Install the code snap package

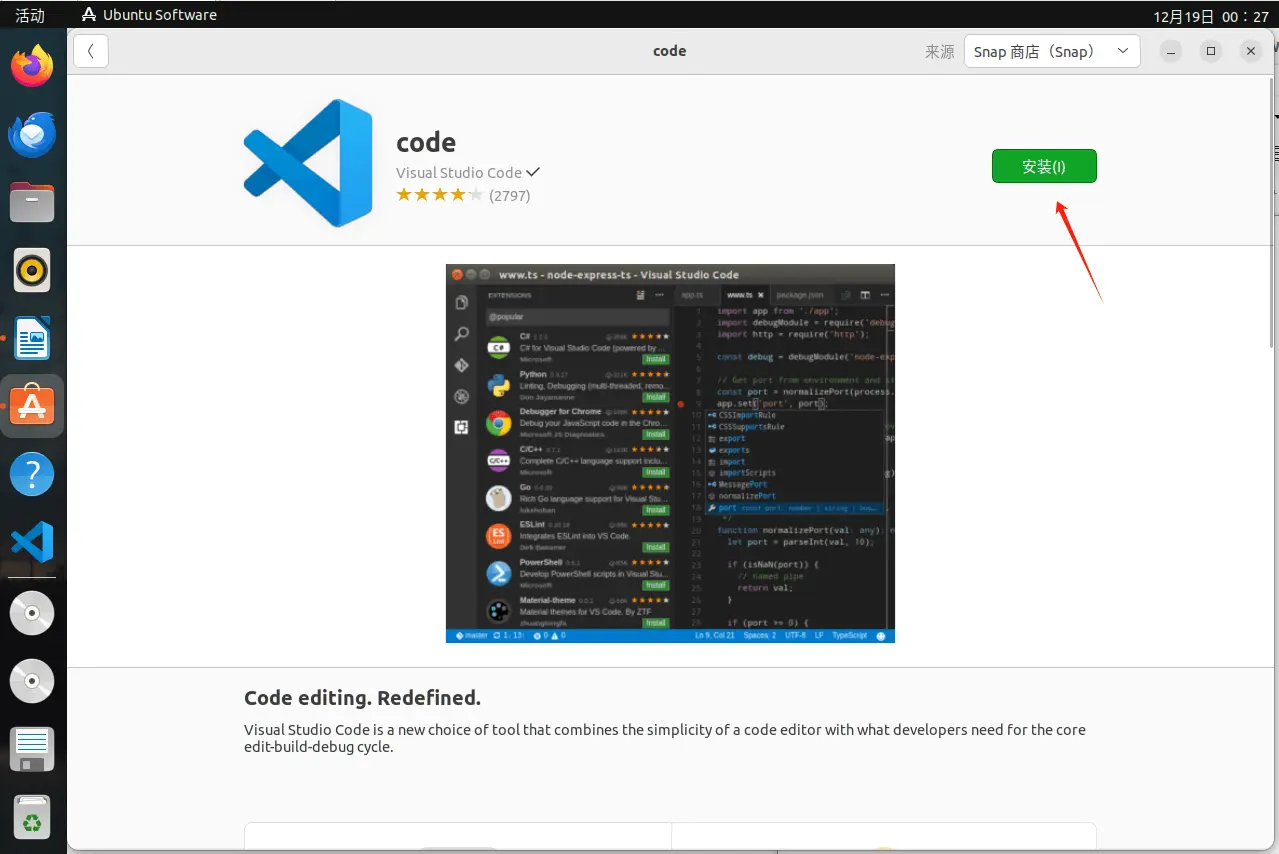pos(1044,166)
